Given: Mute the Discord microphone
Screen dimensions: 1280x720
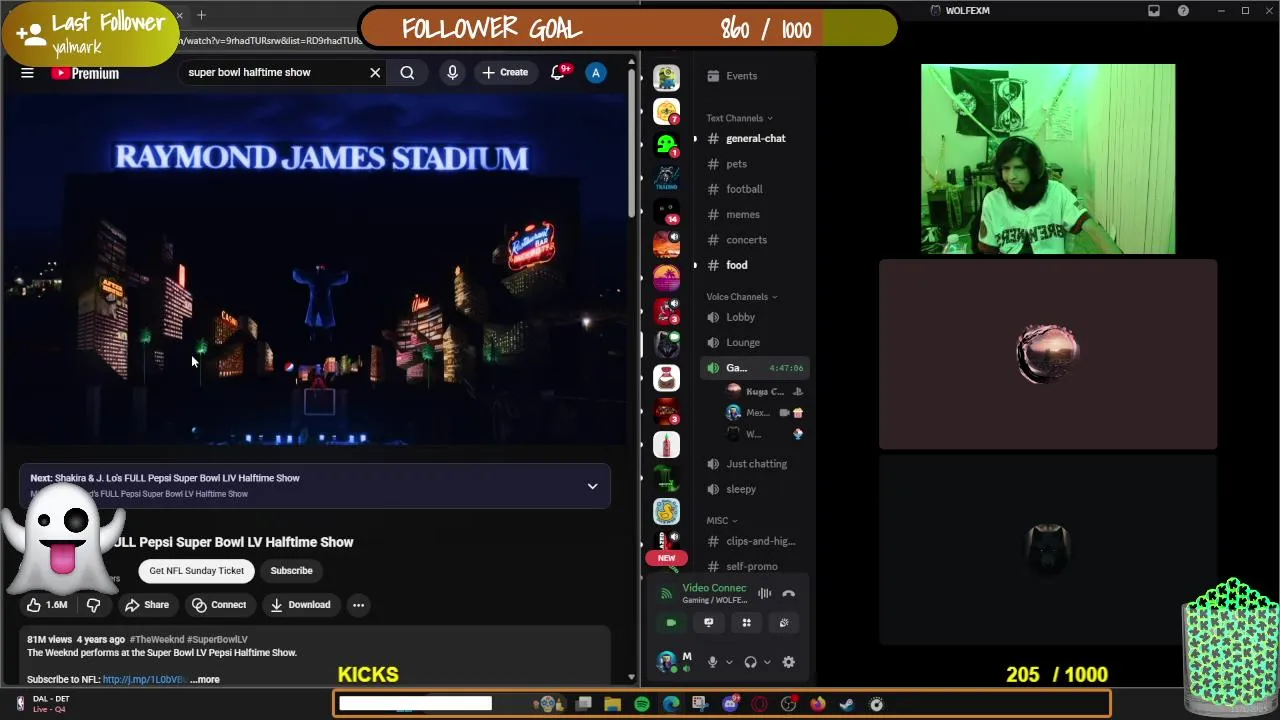Looking at the screenshot, I should click(x=712, y=662).
